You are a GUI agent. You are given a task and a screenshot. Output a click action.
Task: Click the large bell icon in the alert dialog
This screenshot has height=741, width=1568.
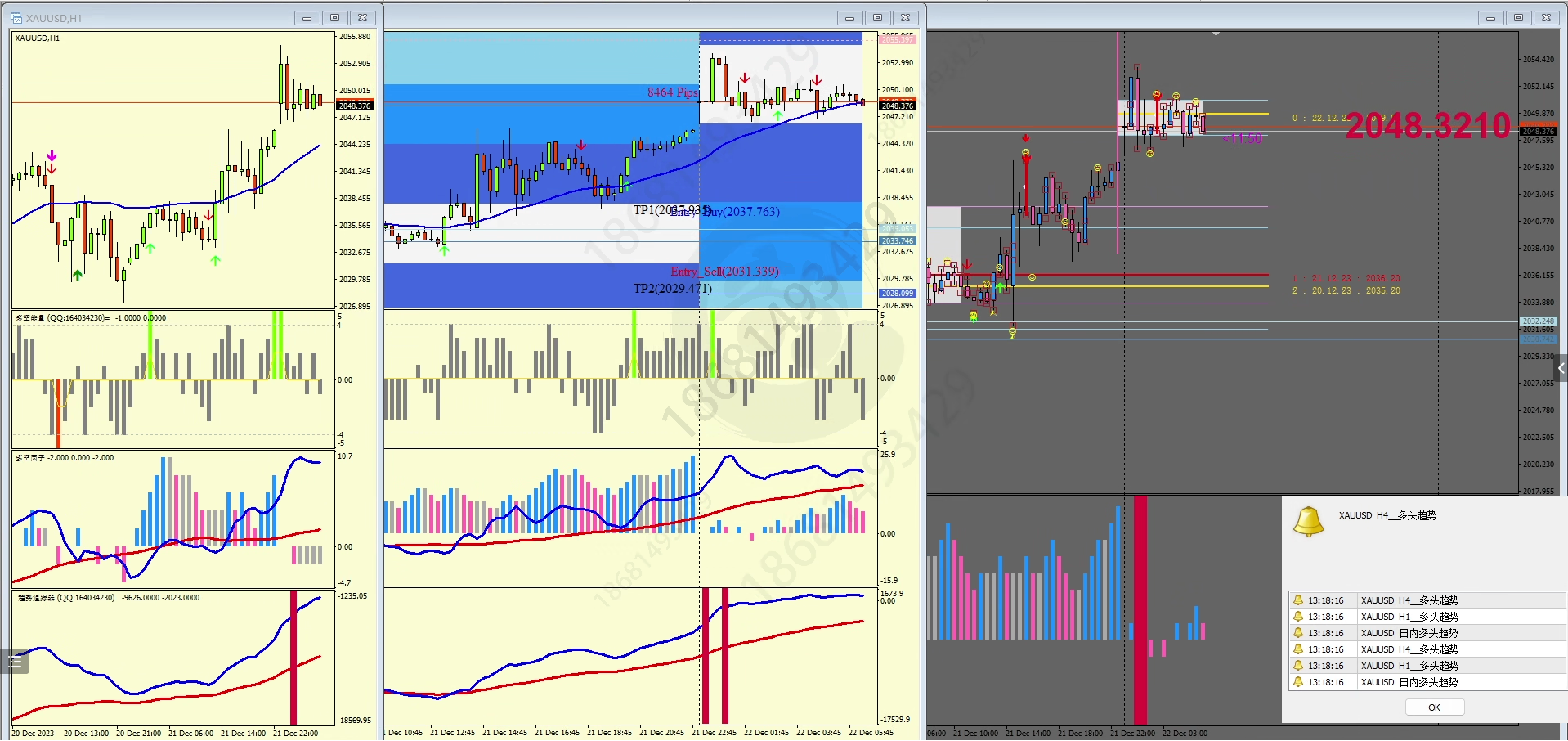pos(1308,521)
